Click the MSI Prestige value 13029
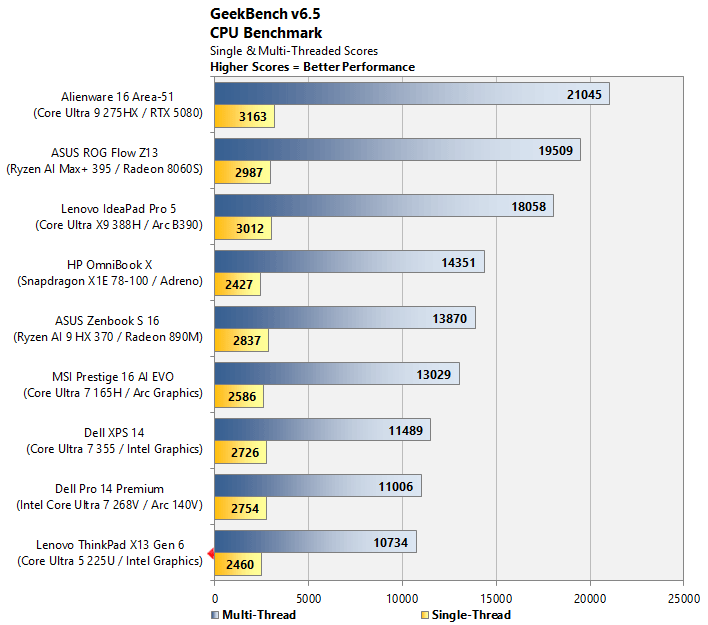The width and height of the screenshot is (708, 625). tap(433, 374)
